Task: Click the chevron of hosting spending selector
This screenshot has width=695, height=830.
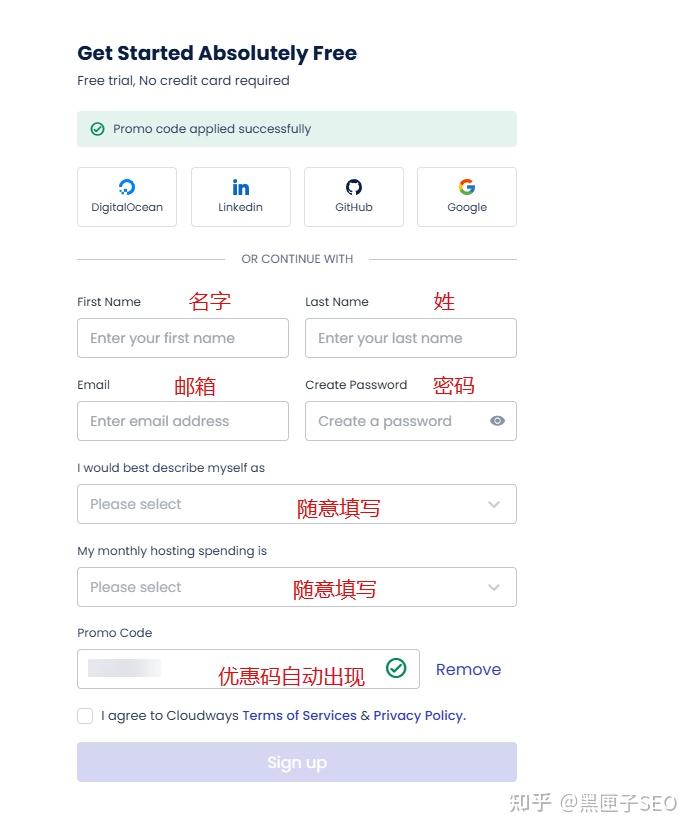Action: click(x=494, y=588)
